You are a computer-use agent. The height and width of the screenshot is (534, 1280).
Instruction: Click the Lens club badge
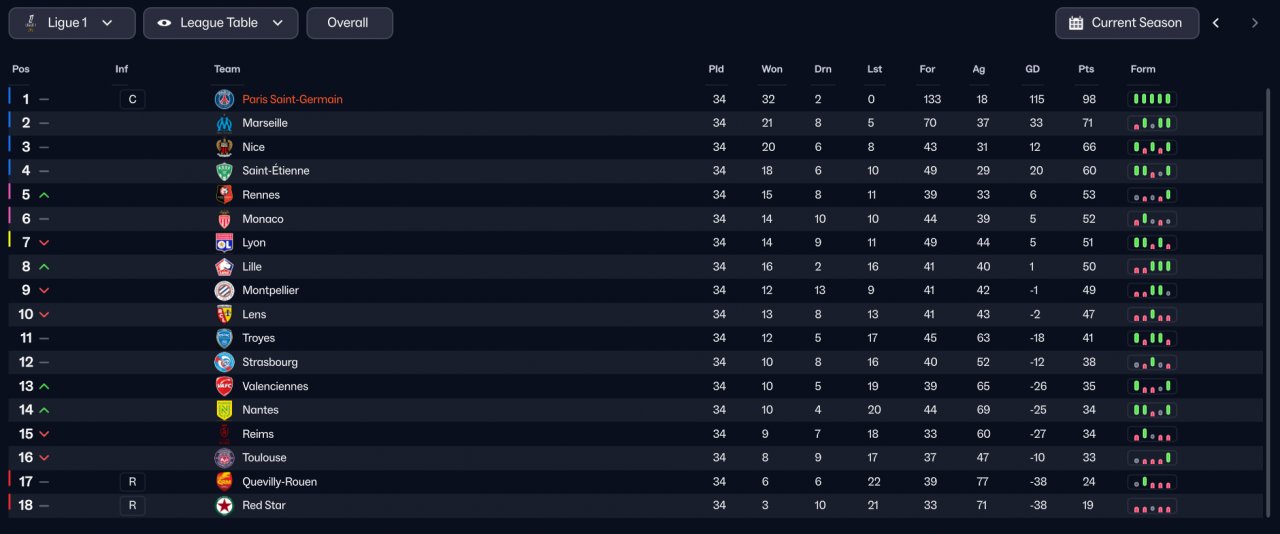pos(224,314)
